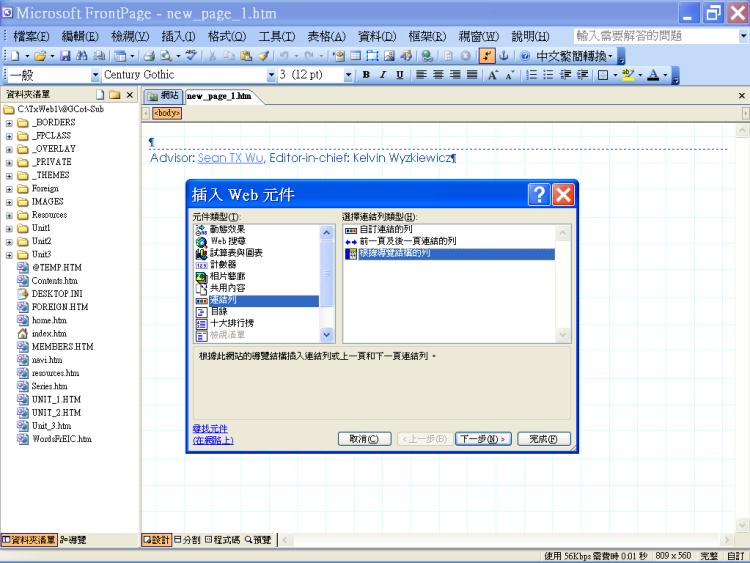
Task: Click the help question mark in dialog title
Action: 539,194
